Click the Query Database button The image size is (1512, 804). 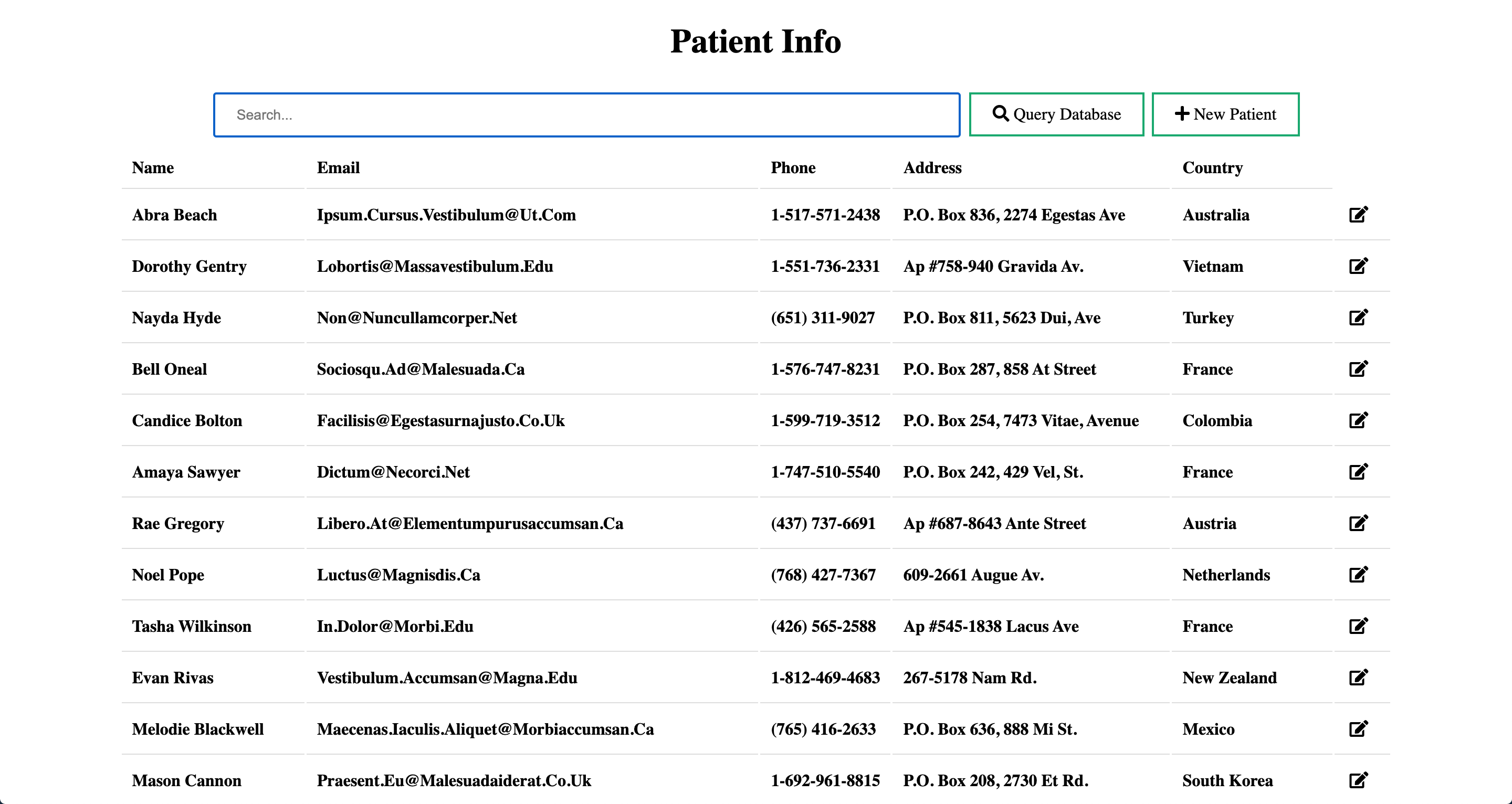[1056, 114]
